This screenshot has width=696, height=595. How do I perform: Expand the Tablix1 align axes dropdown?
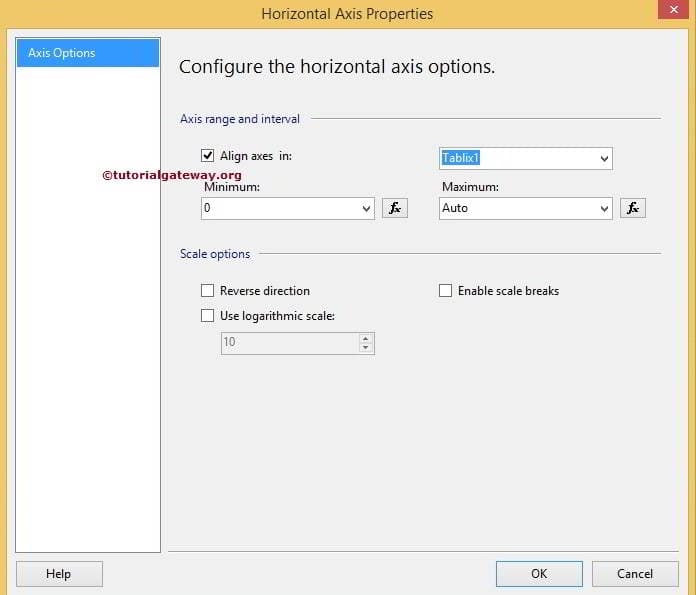(x=604, y=159)
